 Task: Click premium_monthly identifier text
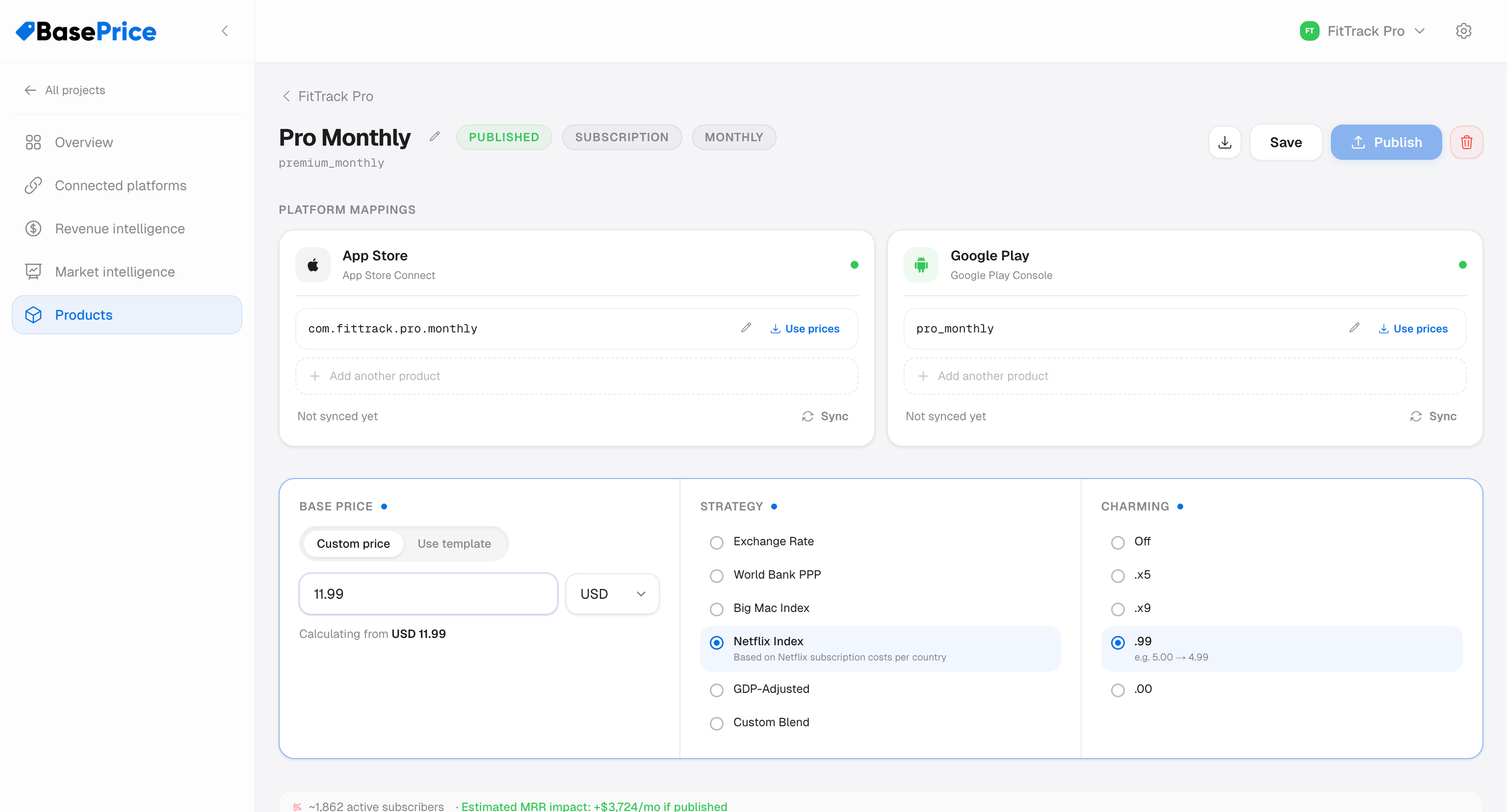coord(331,163)
